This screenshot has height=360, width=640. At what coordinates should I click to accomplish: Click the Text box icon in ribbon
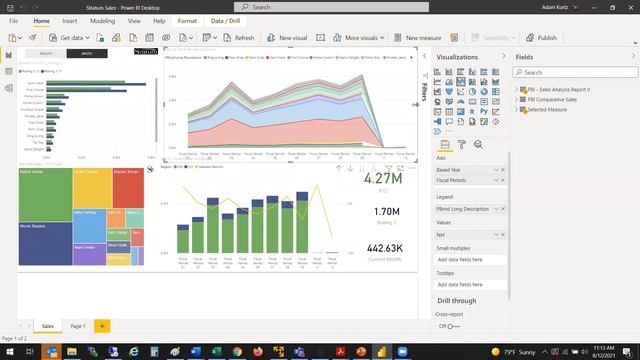coord(320,38)
